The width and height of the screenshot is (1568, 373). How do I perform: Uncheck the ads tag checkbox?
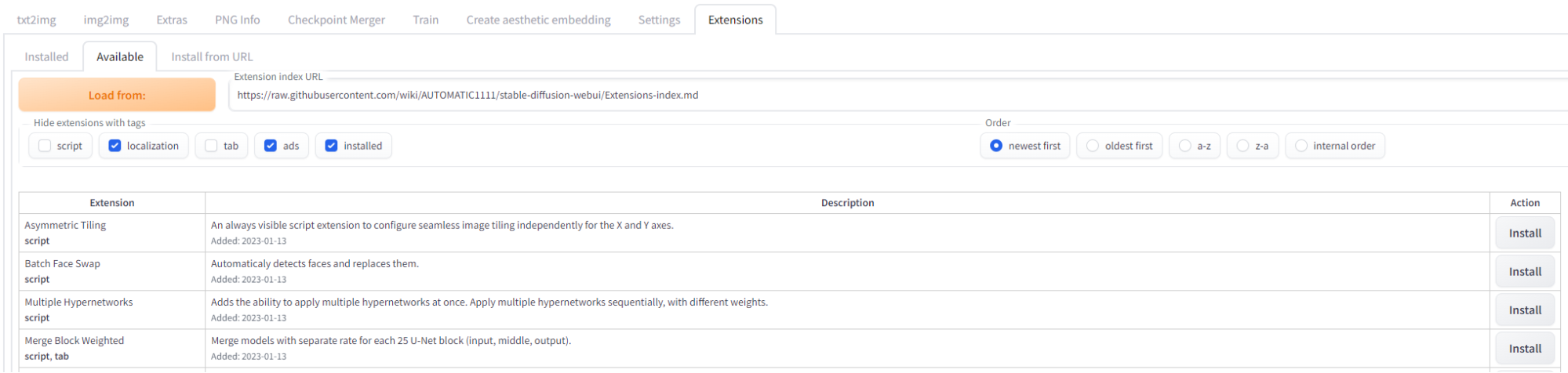(x=271, y=146)
